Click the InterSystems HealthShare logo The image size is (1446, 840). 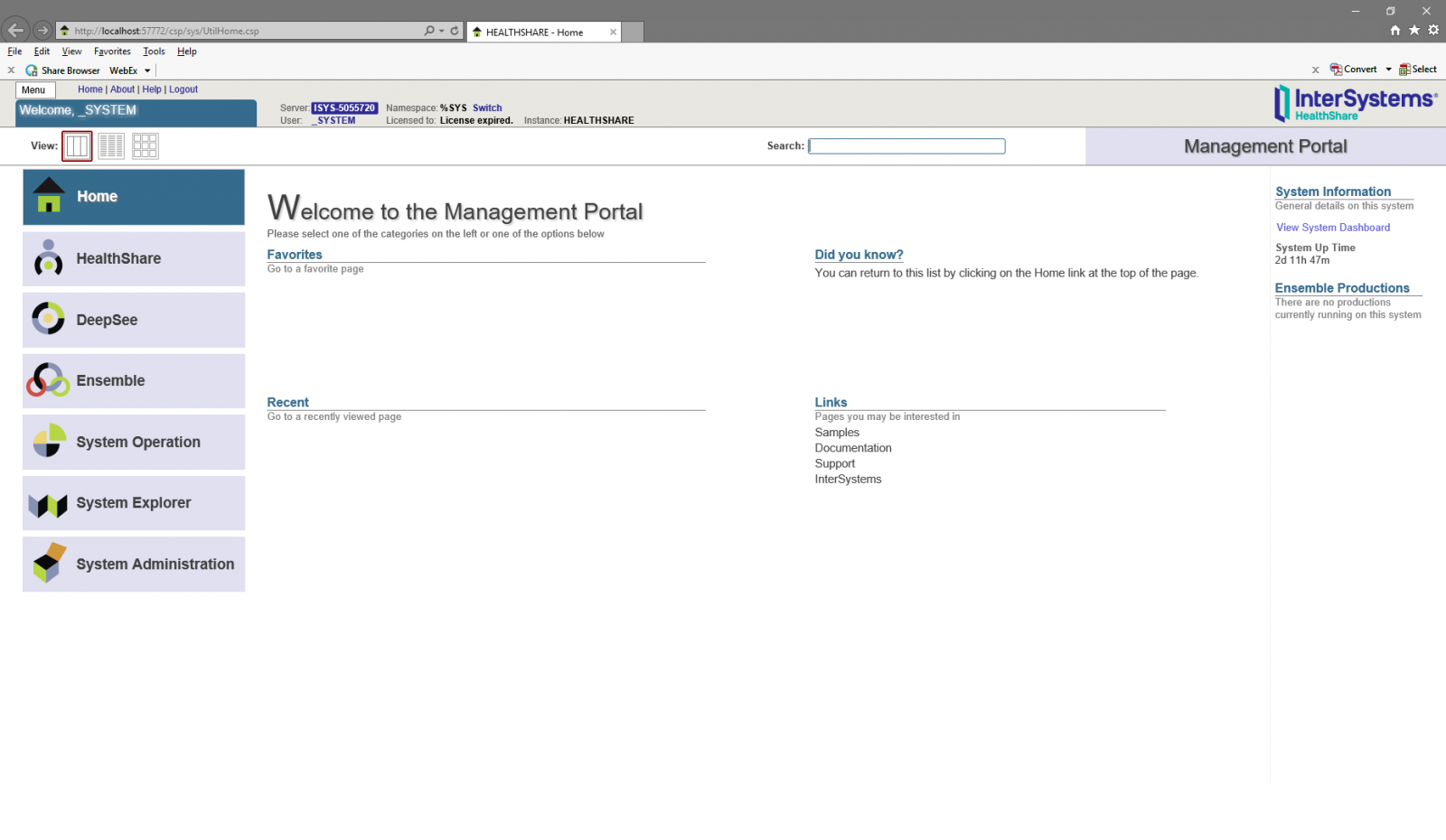(x=1355, y=103)
